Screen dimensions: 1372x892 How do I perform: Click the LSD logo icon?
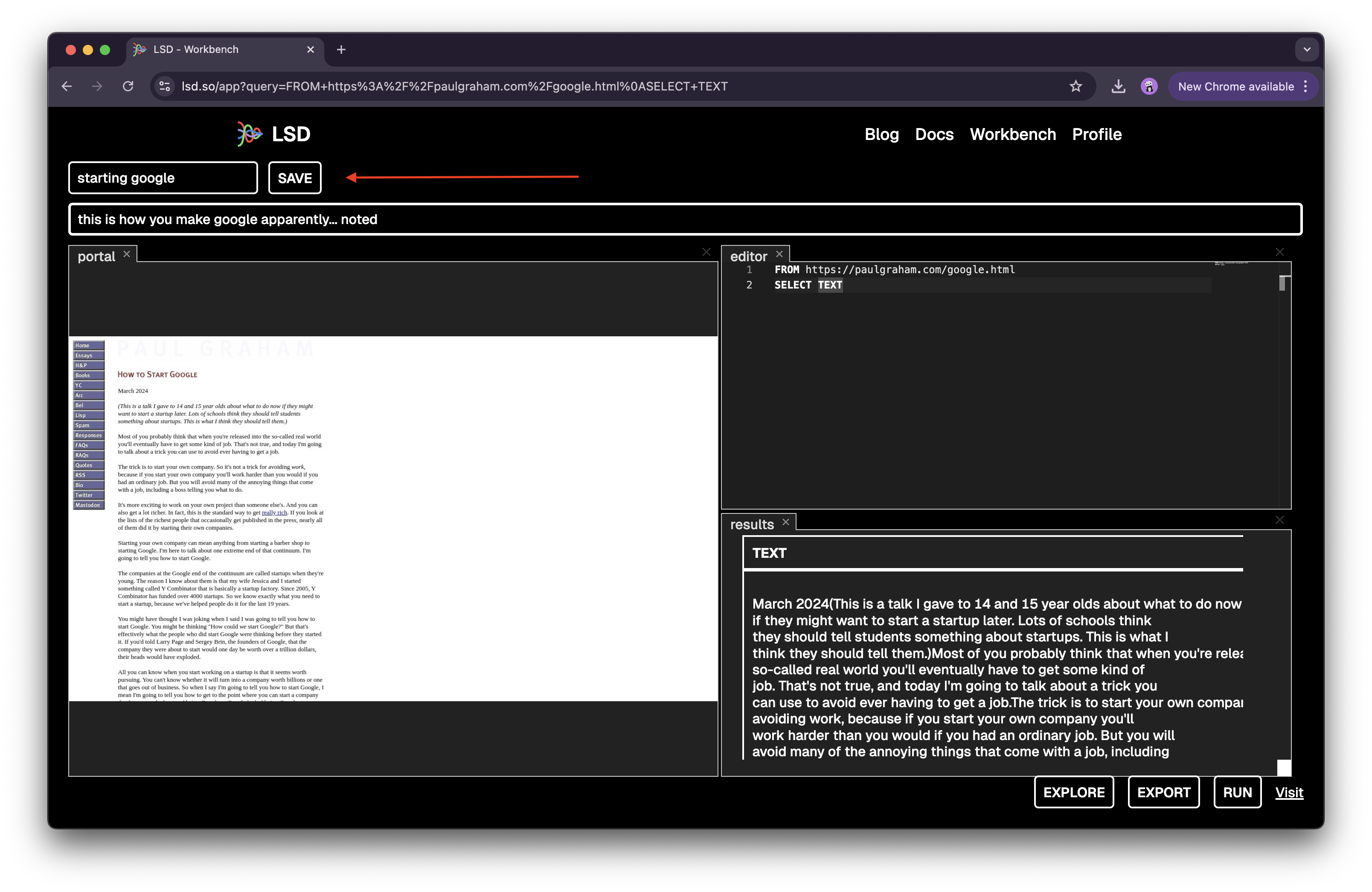tap(250, 134)
